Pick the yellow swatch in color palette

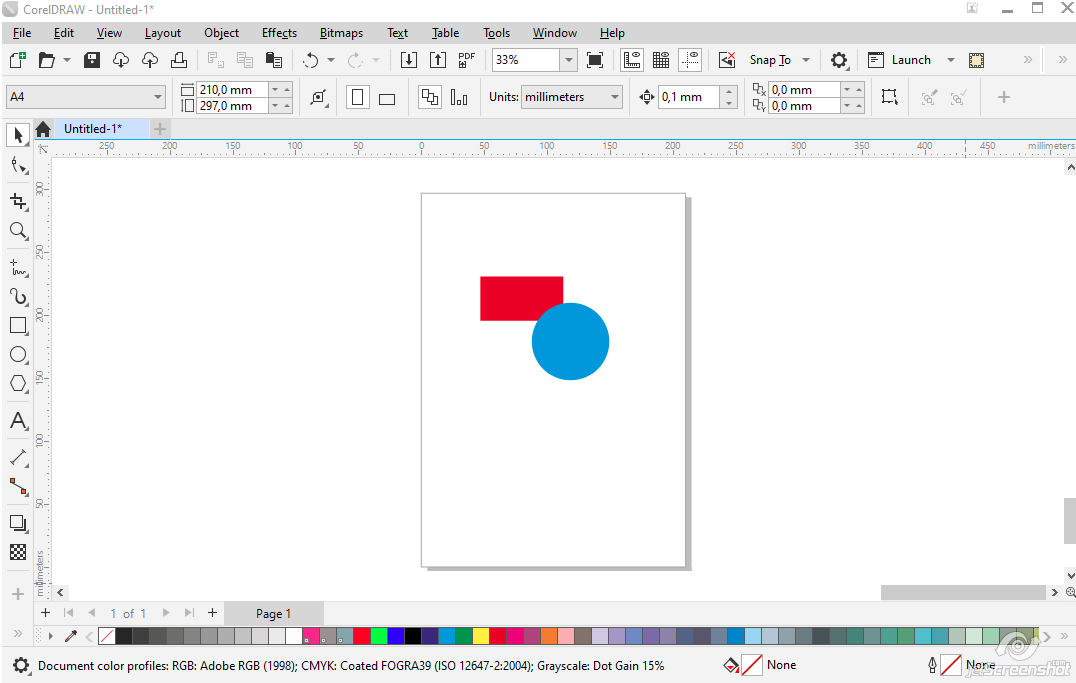480,636
